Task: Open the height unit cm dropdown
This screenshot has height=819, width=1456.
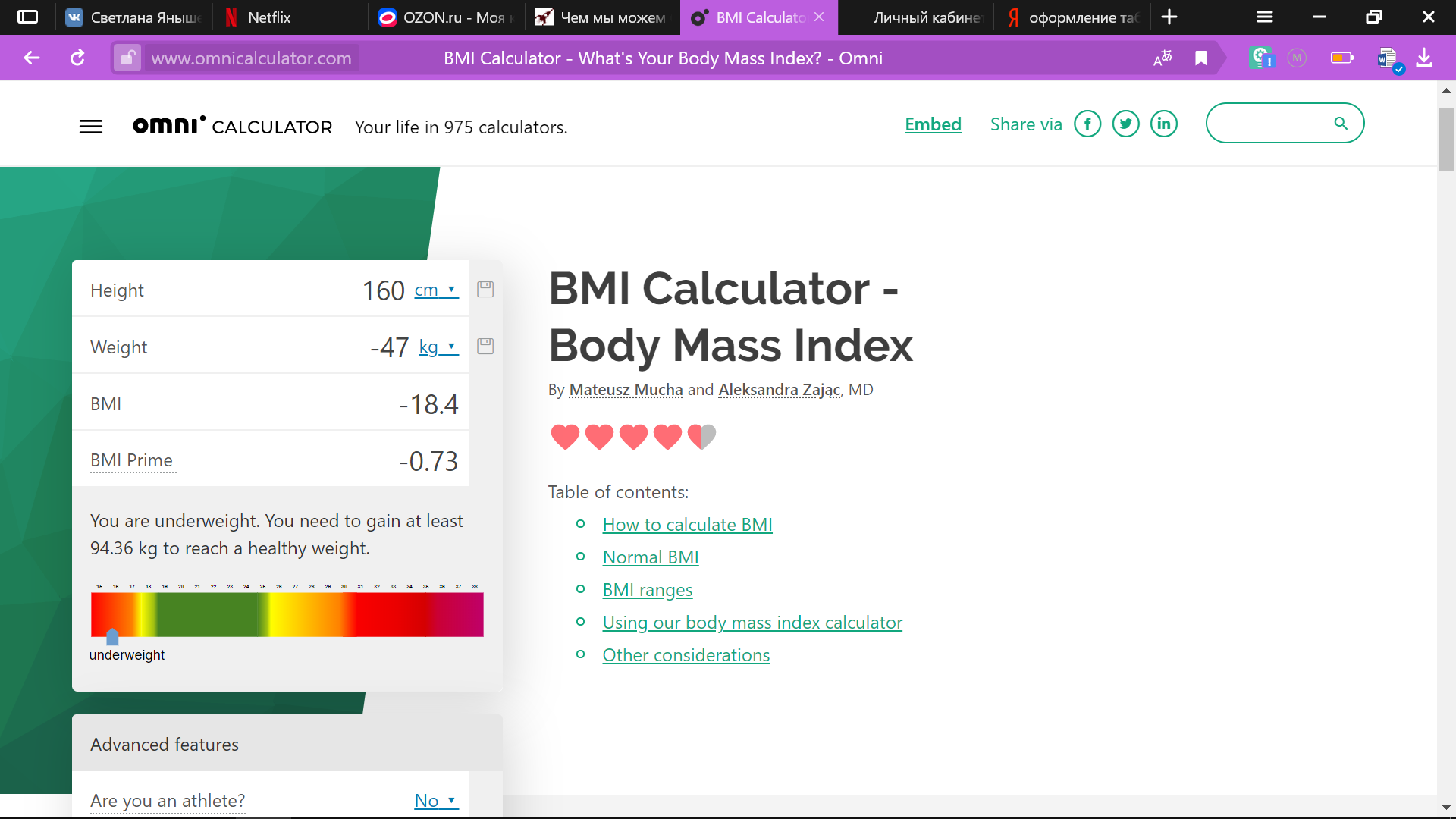Action: point(436,290)
